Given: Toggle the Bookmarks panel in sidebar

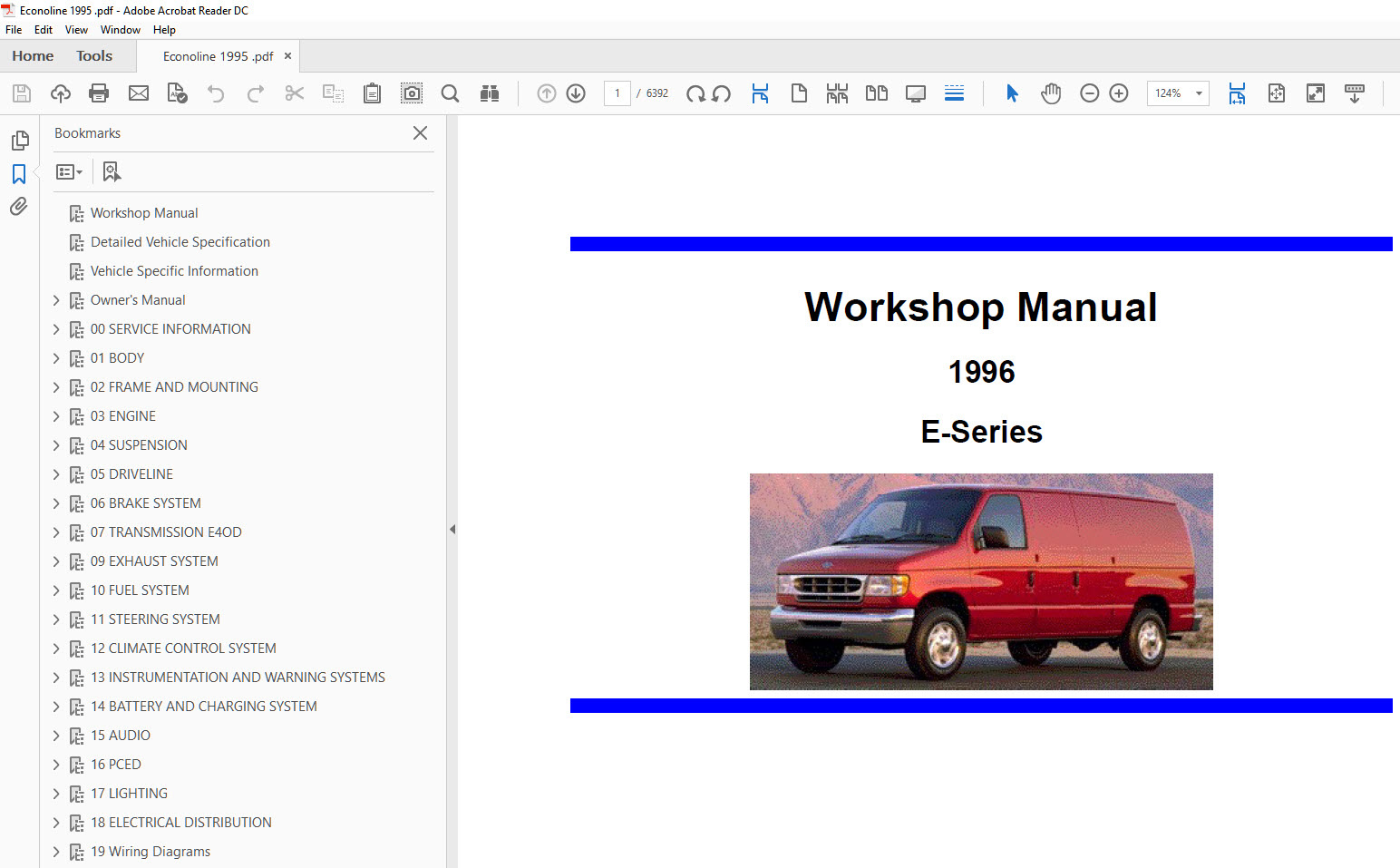Looking at the screenshot, I should coord(19,173).
